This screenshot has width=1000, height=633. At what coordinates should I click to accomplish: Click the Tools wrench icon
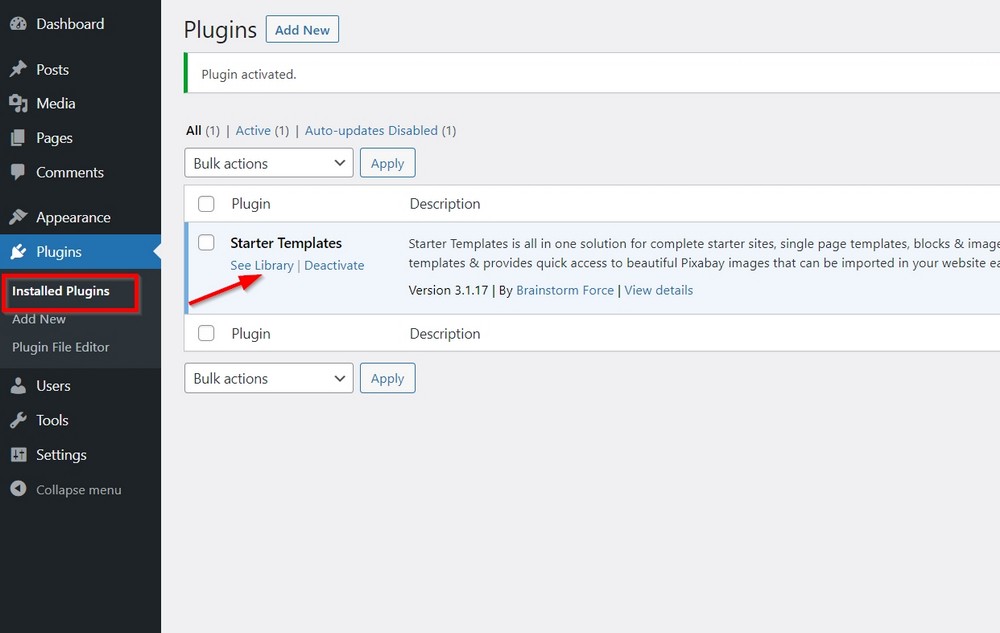tap(18, 420)
